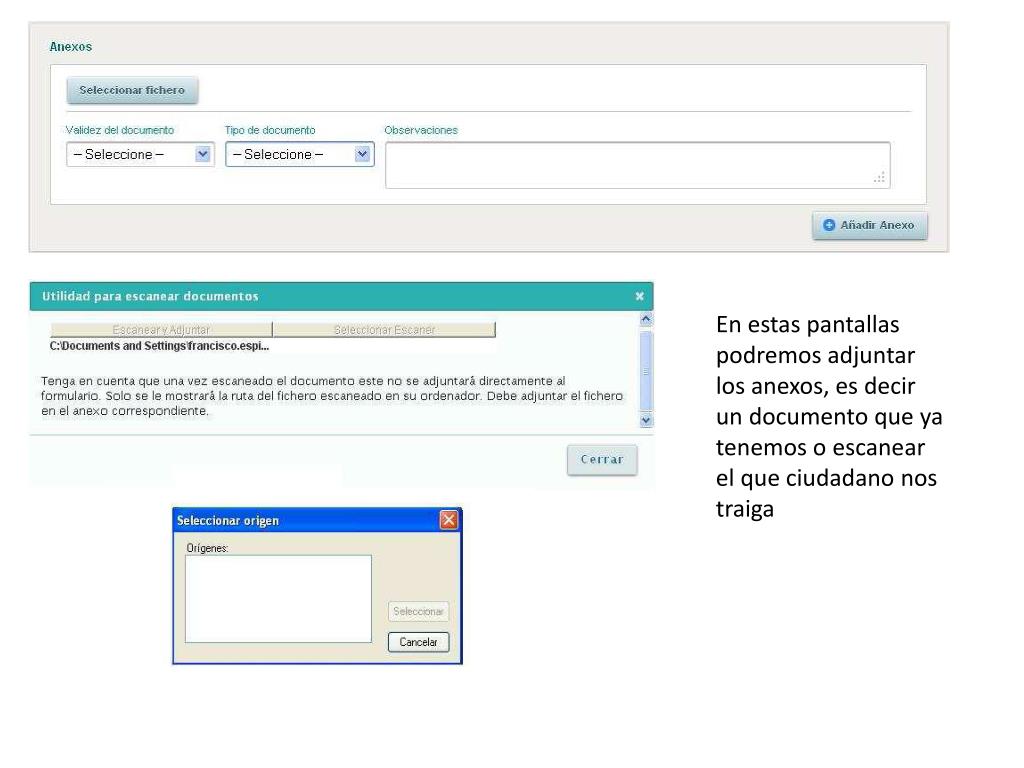Focus the Observaciones text area

pos(637,165)
